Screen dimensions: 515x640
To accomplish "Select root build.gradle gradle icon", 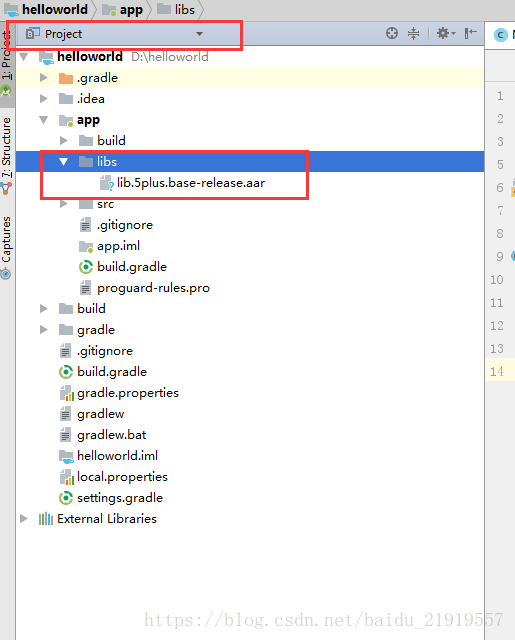I will (x=66, y=372).
